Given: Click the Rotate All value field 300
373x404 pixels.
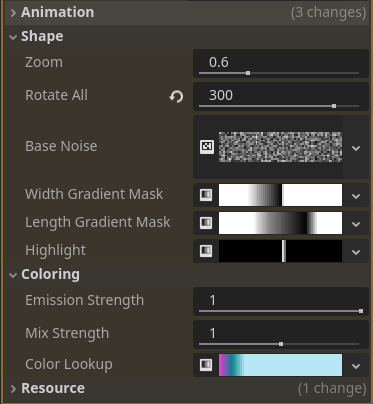Looking at the screenshot, I should (x=281, y=96).
